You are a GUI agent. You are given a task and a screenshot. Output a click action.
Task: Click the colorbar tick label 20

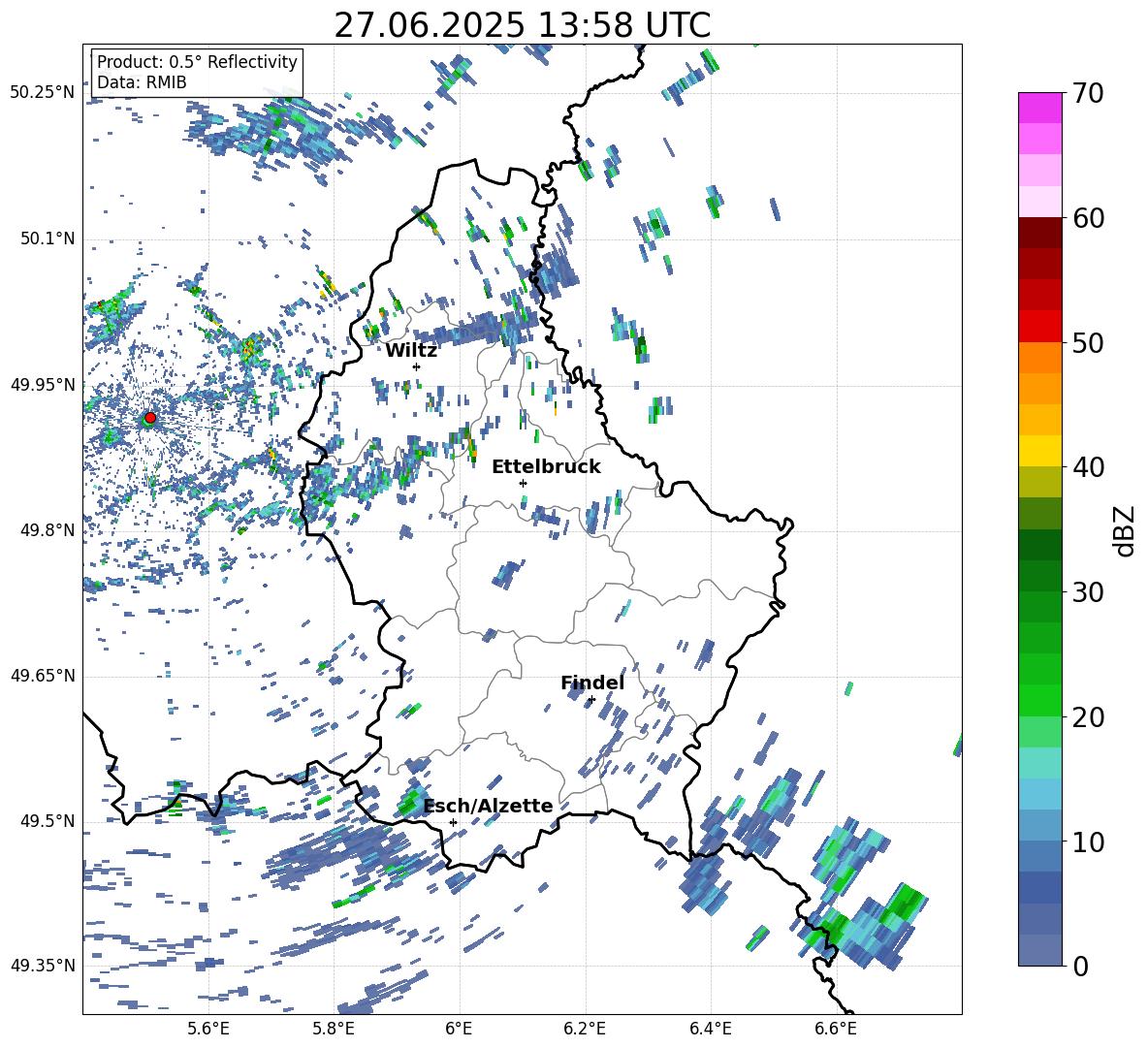point(1088,716)
